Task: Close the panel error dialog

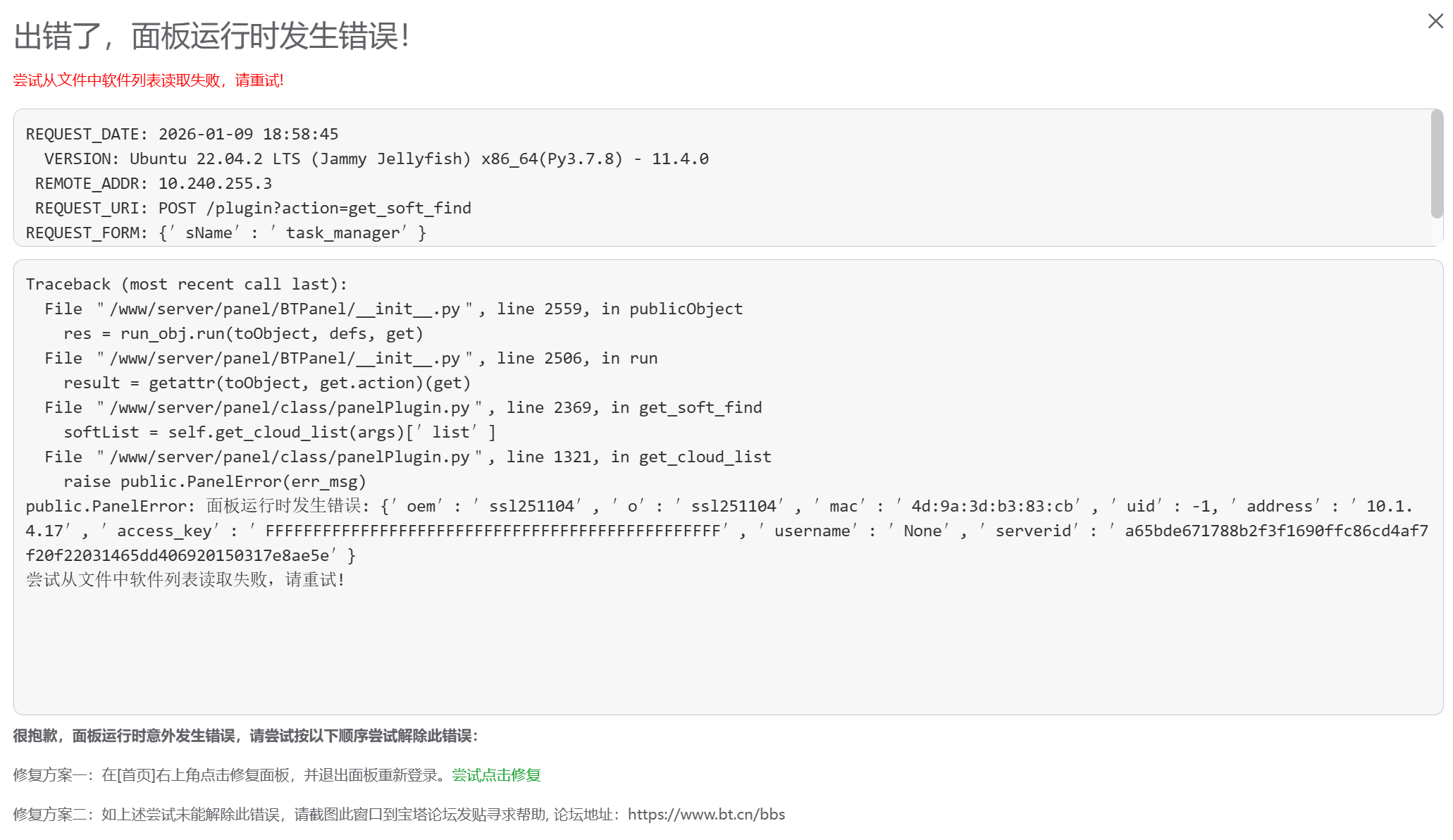Action: tap(1435, 21)
